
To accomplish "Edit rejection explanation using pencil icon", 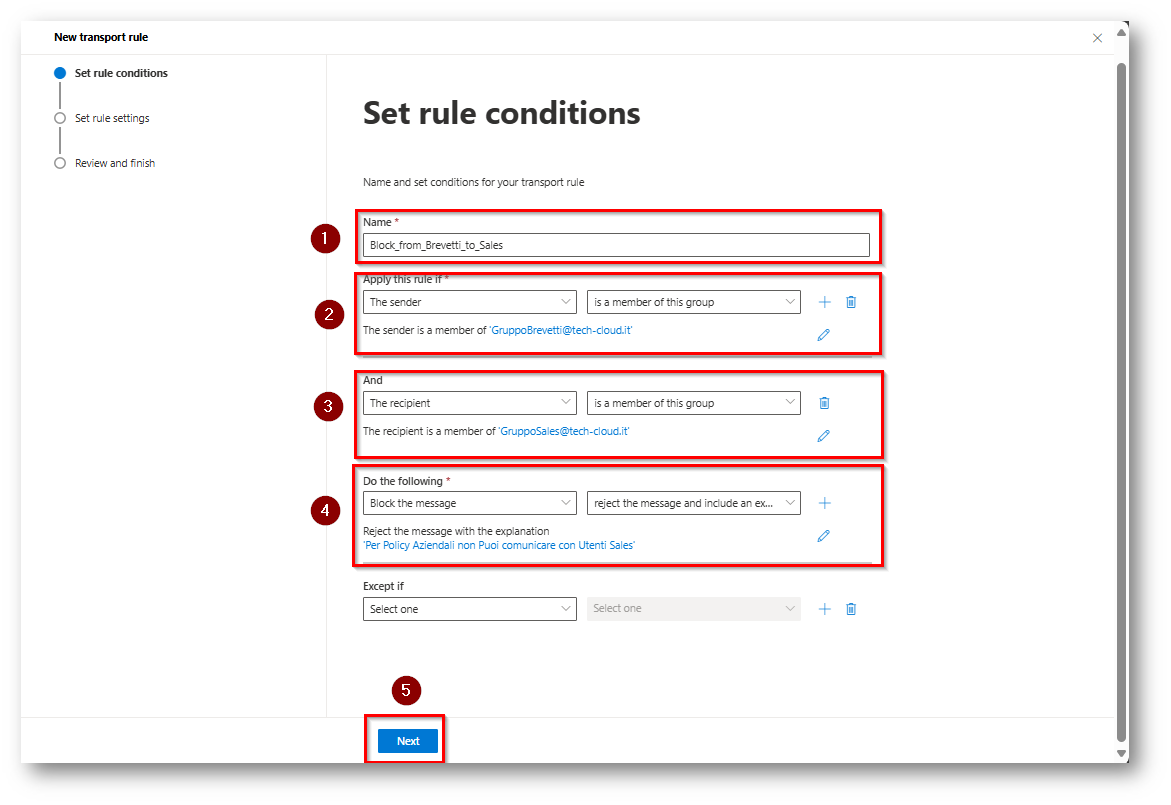I will [824, 536].
